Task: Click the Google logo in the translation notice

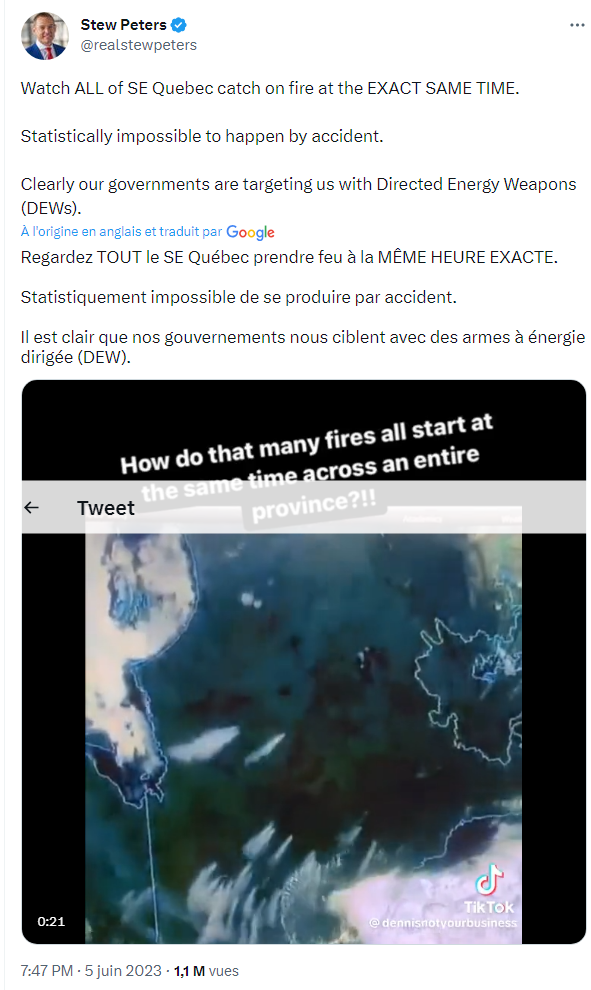Action: point(251,232)
